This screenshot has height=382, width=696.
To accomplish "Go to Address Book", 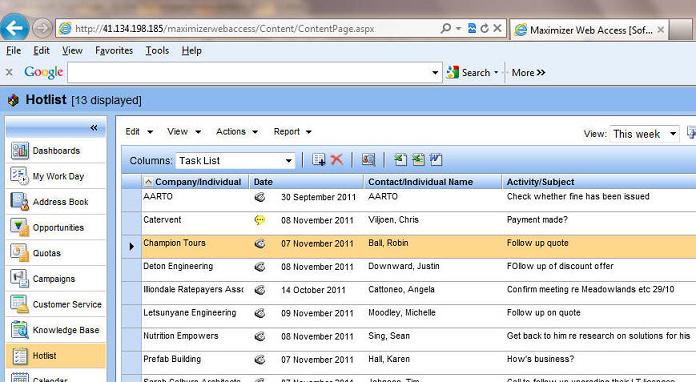I will [55, 202].
